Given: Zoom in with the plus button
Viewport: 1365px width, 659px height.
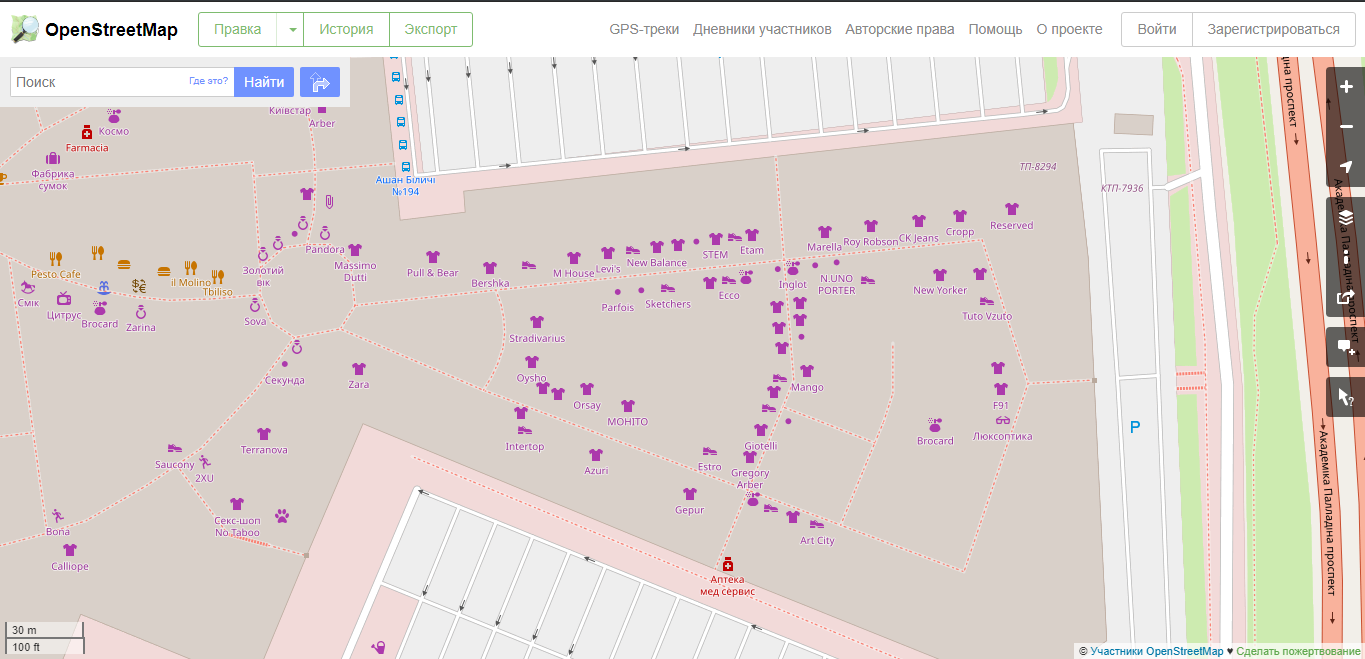Looking at the screenshot, I should 1346,87.
